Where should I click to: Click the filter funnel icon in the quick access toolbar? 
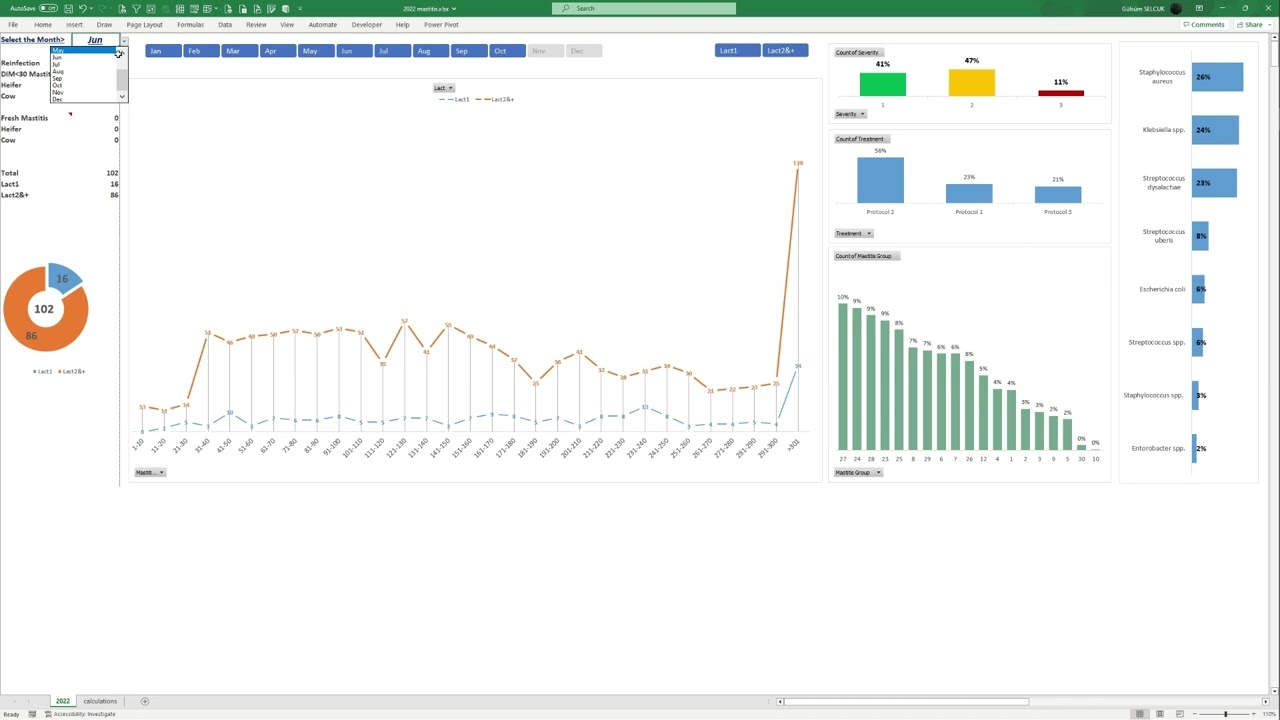tap(136, 9)
